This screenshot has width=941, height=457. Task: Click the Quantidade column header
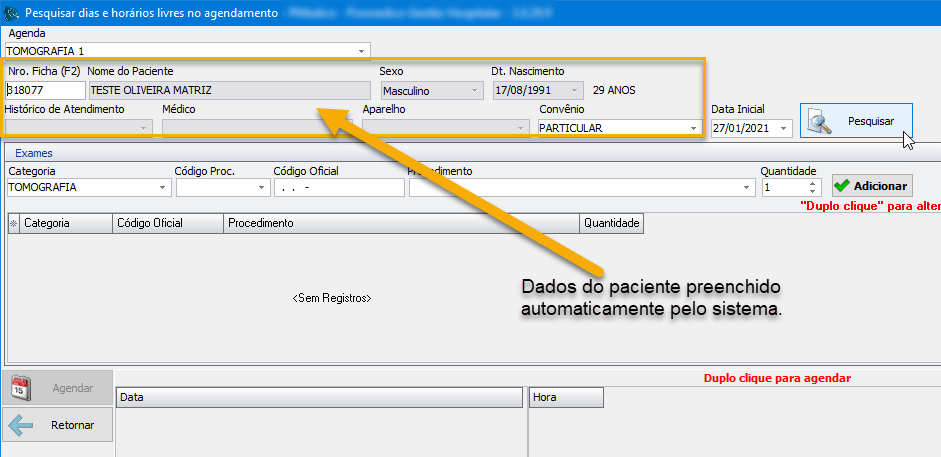point(610,224)
